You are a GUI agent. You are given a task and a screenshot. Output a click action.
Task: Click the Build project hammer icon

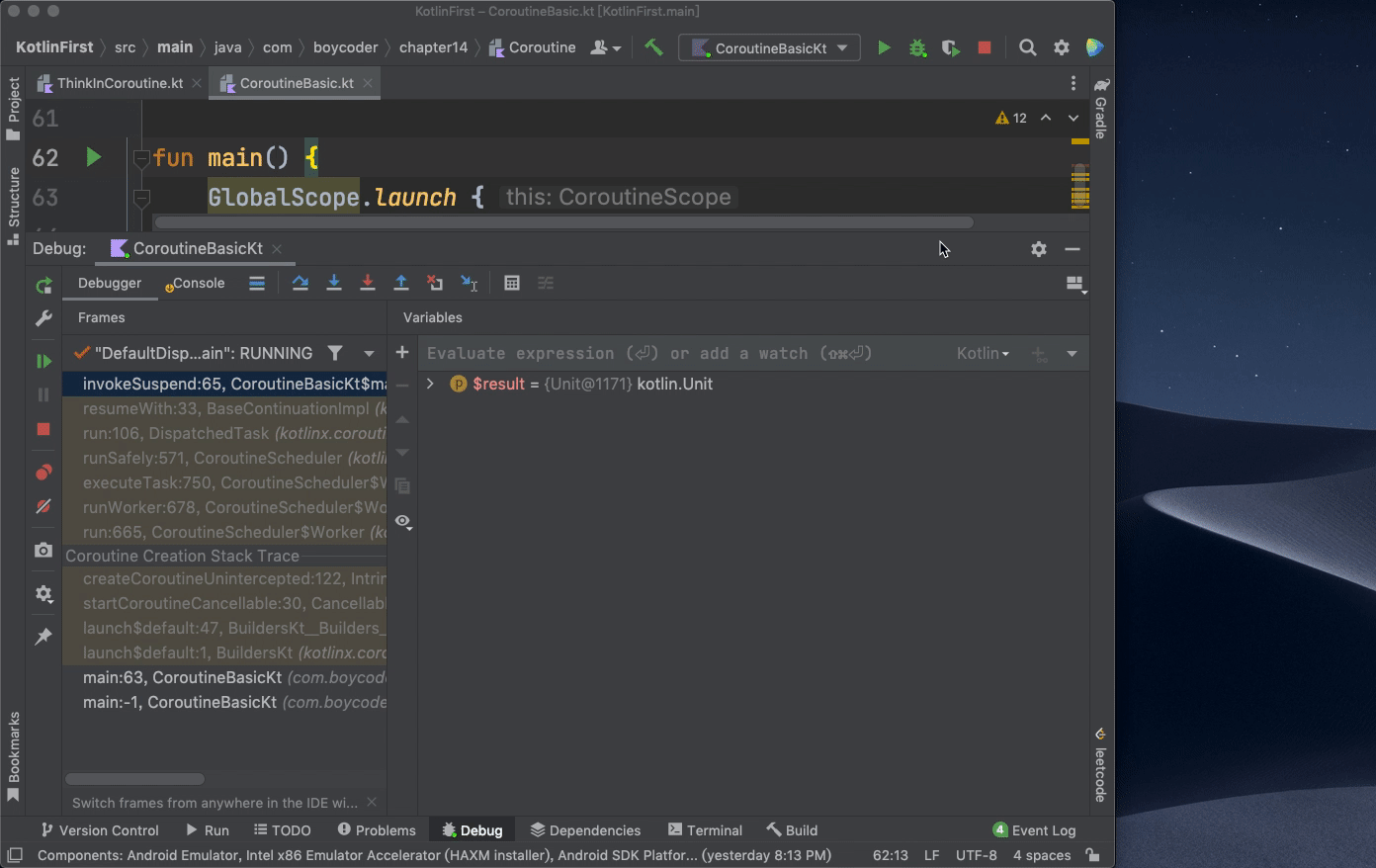click(653, 47)
